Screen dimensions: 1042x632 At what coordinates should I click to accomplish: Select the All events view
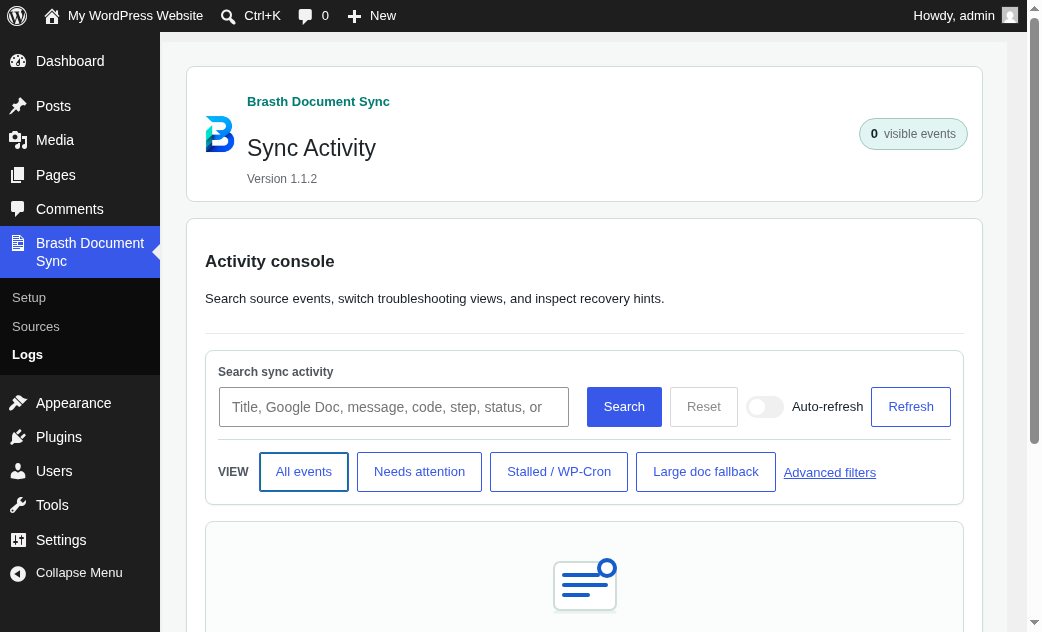[304, 472]
